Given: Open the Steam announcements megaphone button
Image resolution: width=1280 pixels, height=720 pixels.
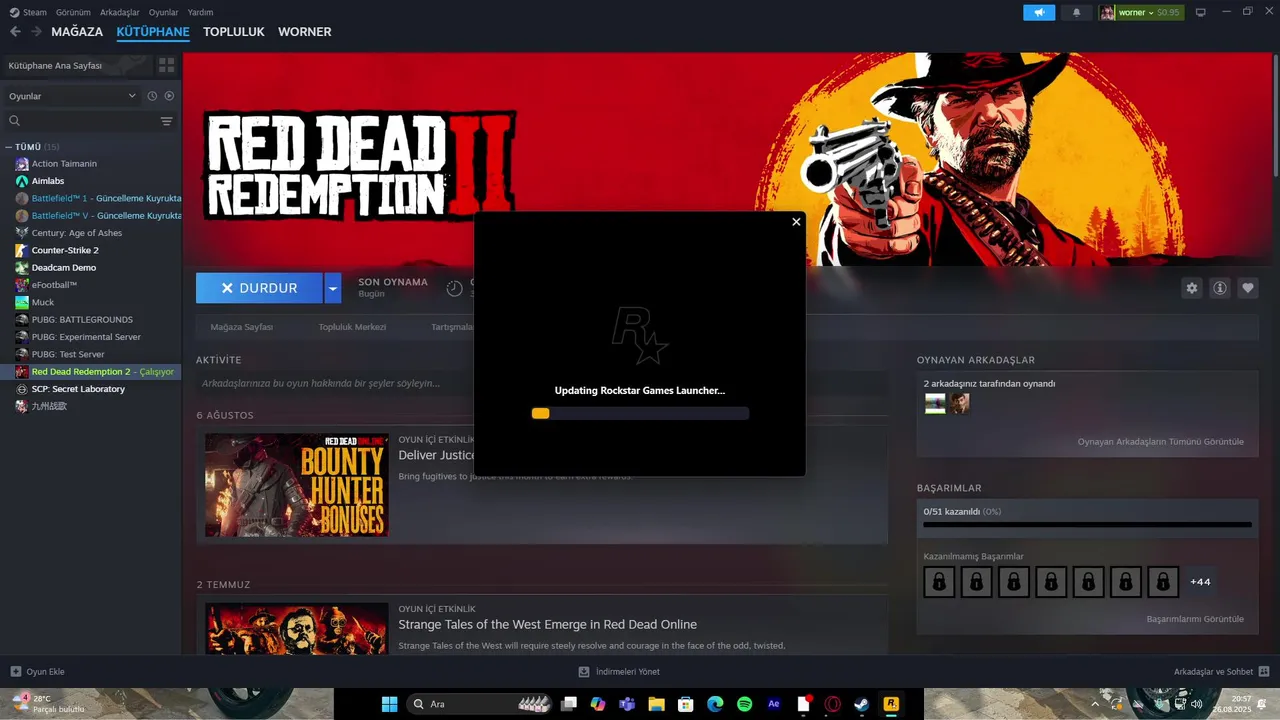Looking at the screenshot, I should 1039,12.
